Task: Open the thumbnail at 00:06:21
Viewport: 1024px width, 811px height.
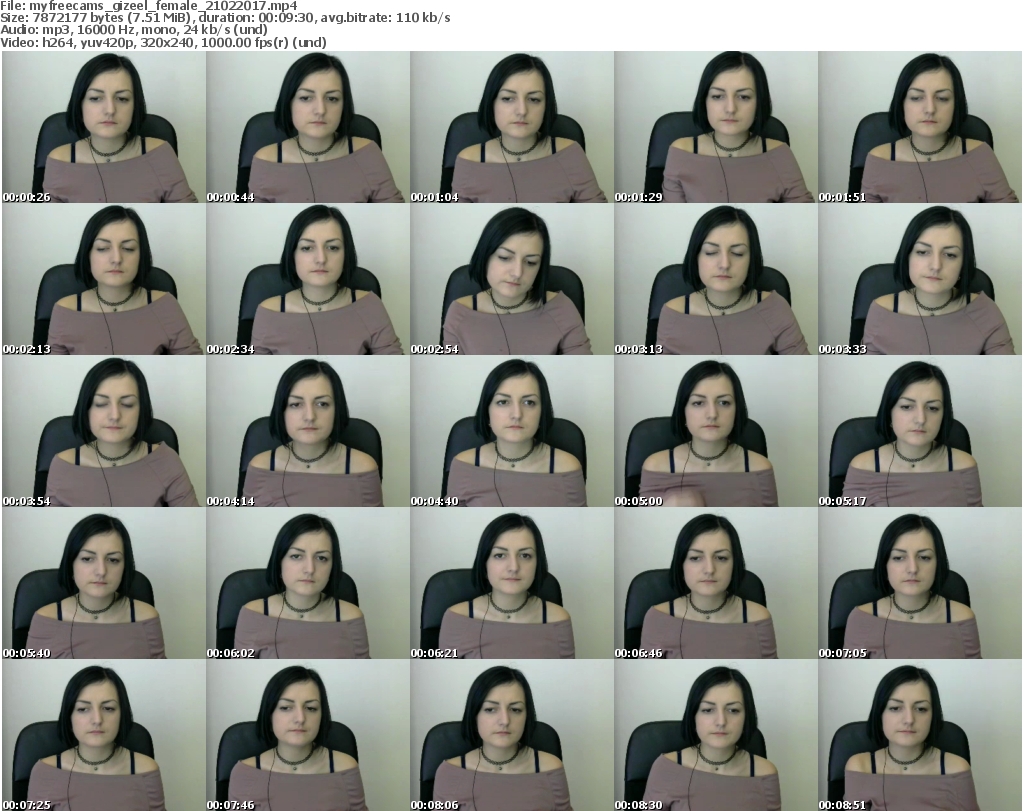Action: click(x=511, y=583)
